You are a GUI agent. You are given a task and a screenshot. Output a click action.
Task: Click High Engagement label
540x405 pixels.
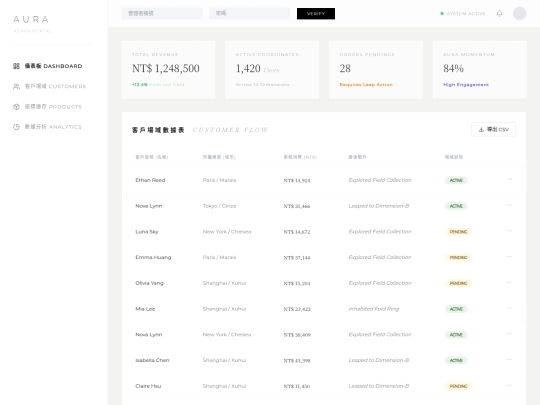[466, 84]
